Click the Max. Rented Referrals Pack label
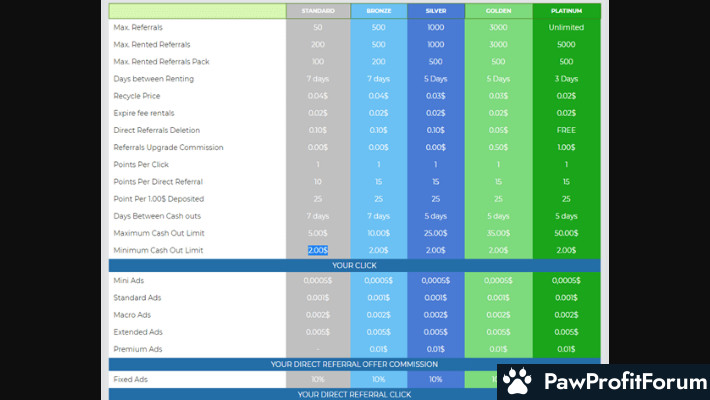 [161, 62]
